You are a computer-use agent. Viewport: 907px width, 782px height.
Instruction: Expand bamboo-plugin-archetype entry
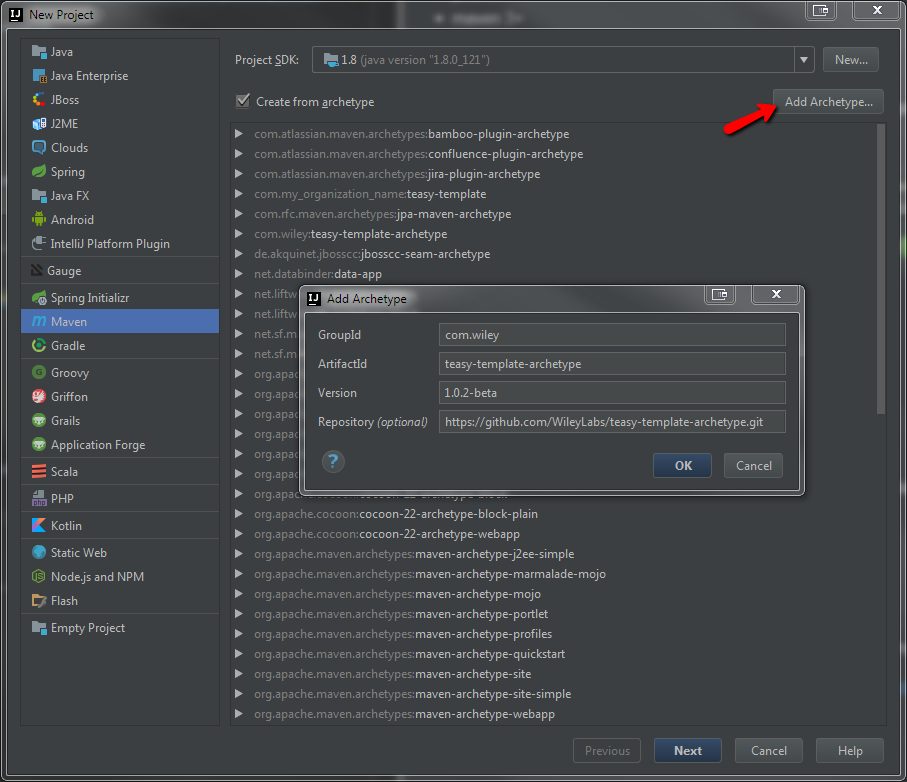click(x=238, y=134)
